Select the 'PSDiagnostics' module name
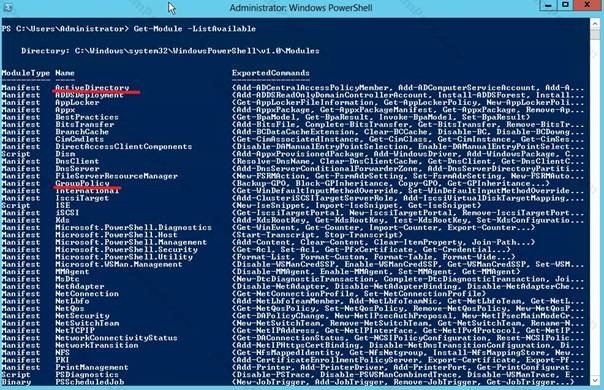Viewport: 604px width, 390px height. [87, 374]
